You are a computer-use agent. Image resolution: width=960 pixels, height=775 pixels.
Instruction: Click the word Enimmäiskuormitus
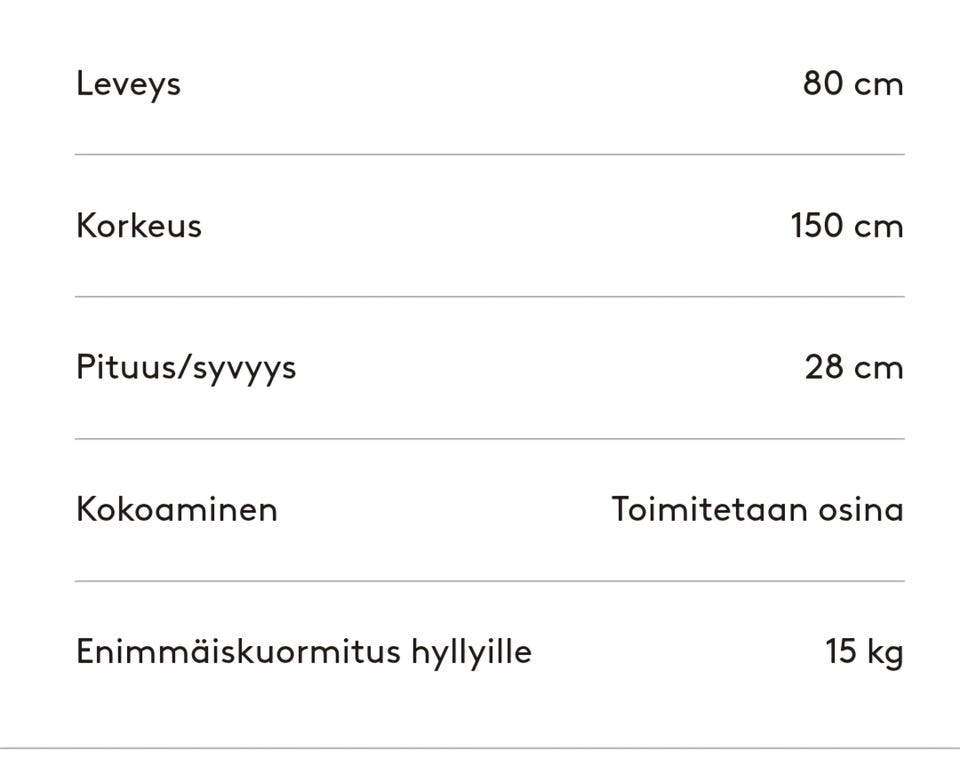pos(238,651)
